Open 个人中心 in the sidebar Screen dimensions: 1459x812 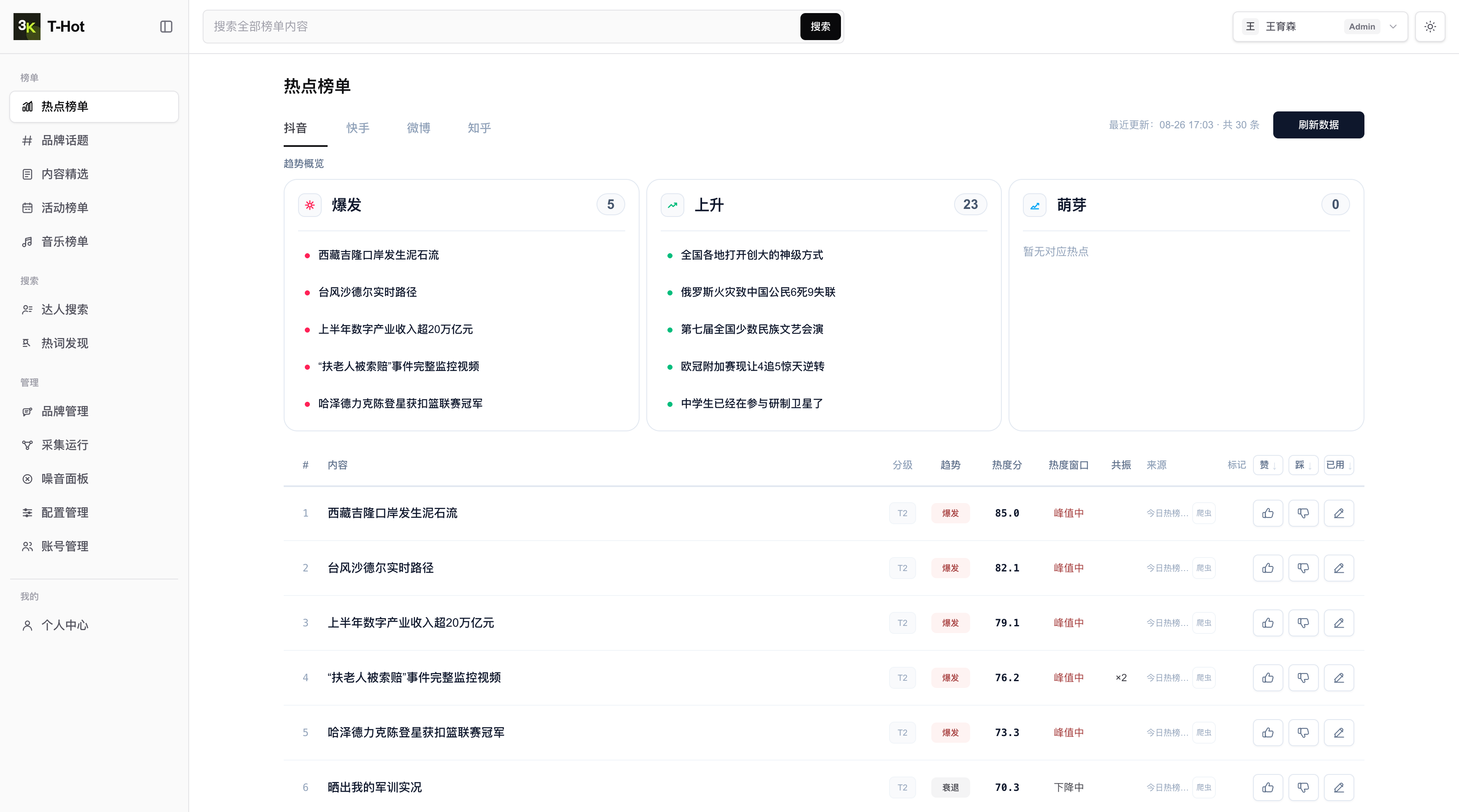(94, 625)
